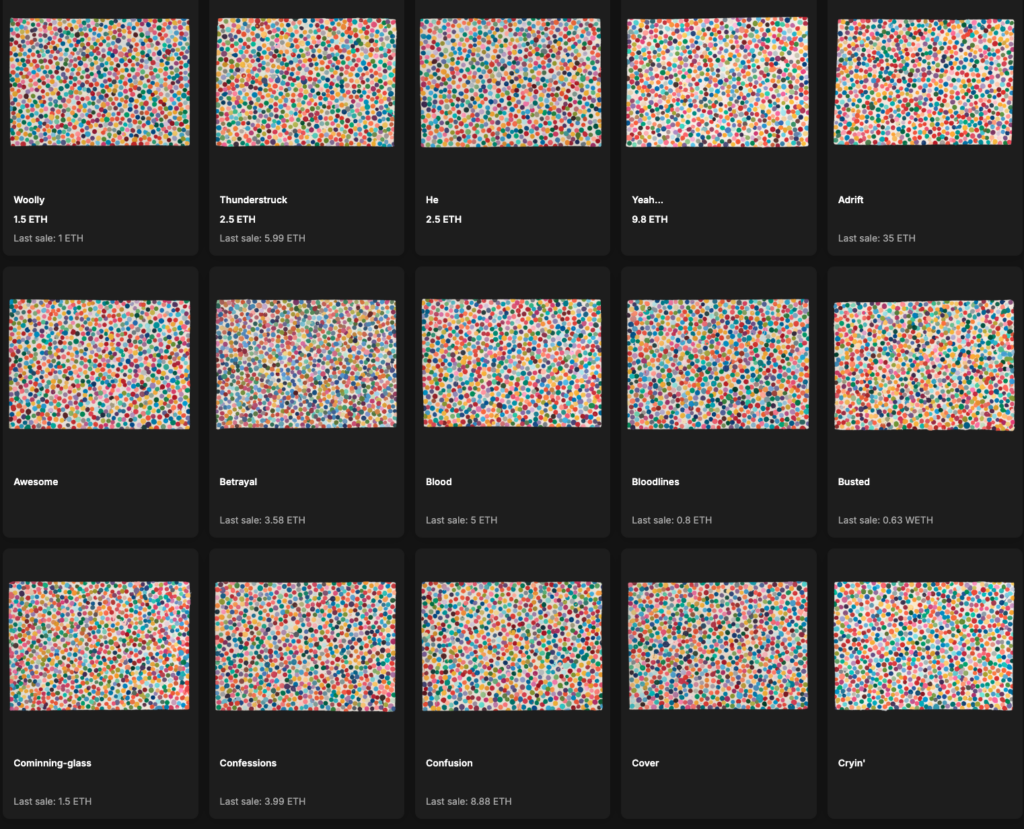Open the Blood artwork thumbnail
The width and height of the screenshot is (1024, 829).
[x=511, y=364]
